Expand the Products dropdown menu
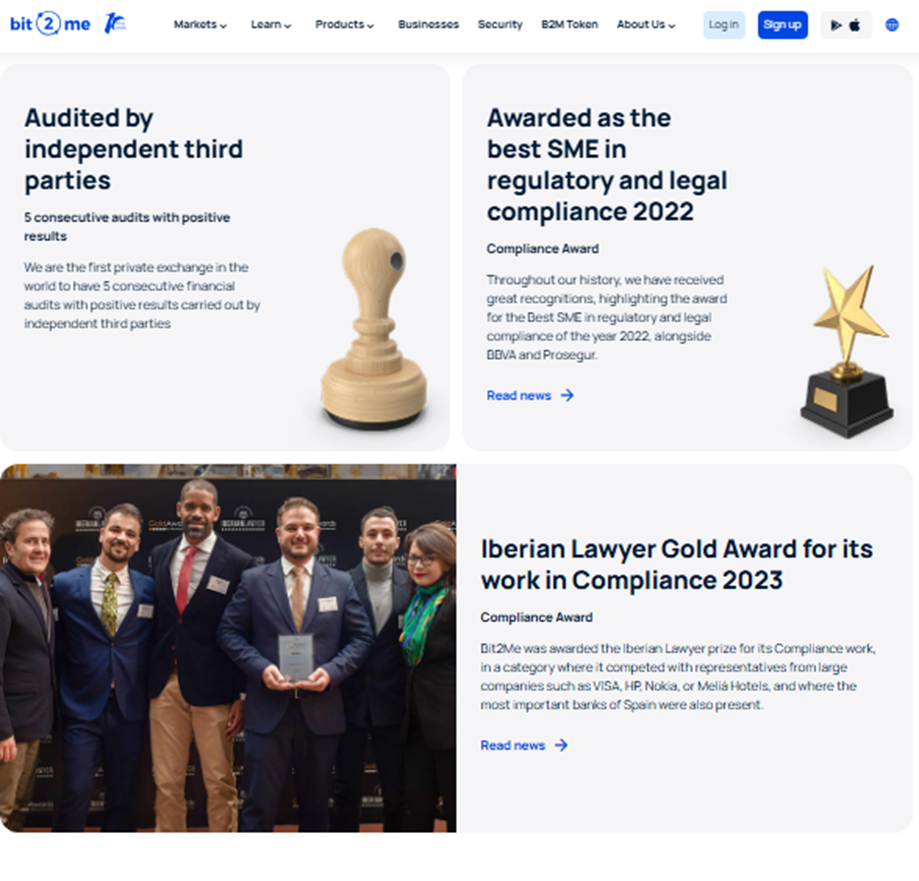This screenshot has width=919, height=881. click(x=345, y=25)
